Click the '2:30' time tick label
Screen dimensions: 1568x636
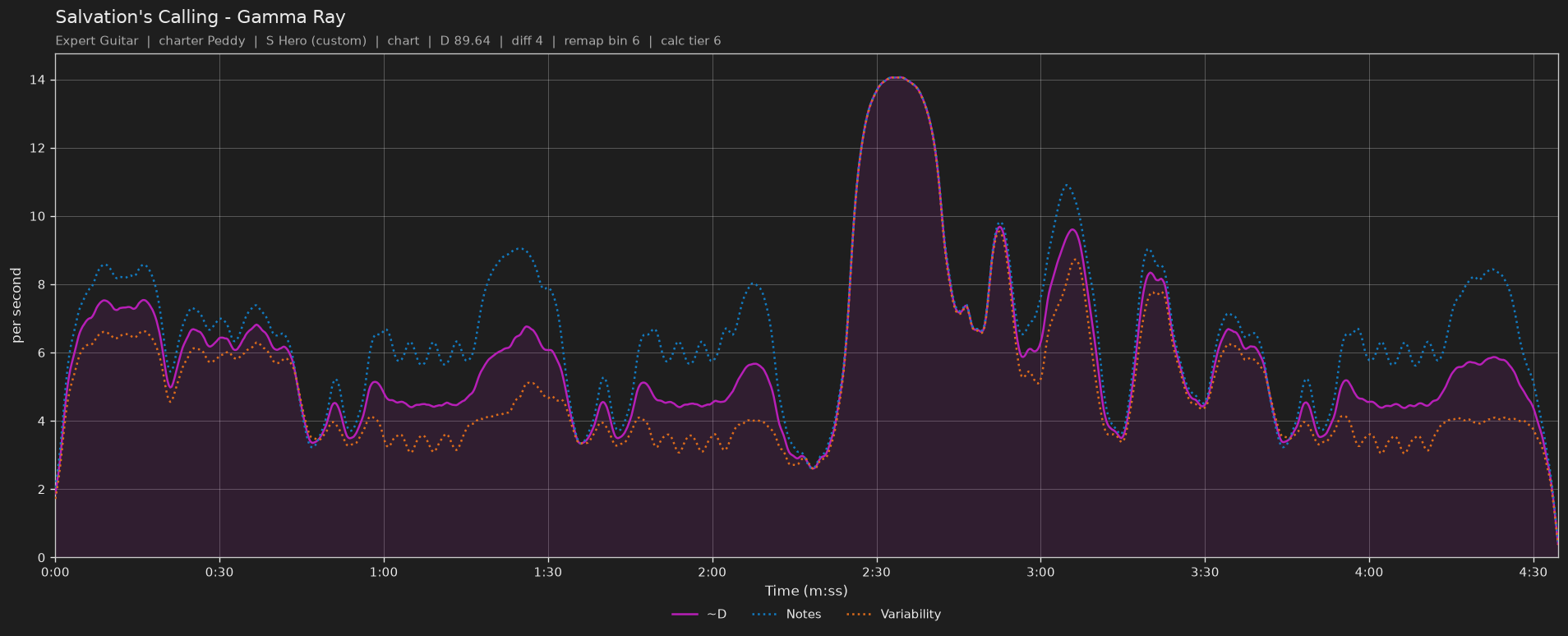(x=877, y=572)
